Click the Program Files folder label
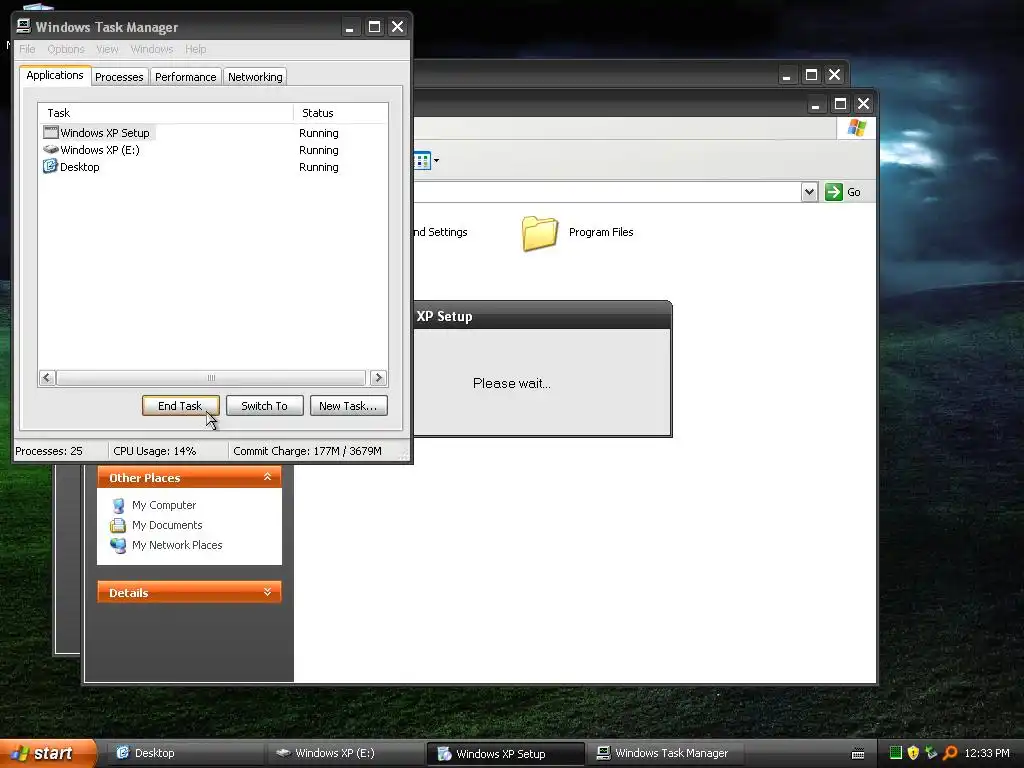The image size is (1024, 768). pos(601,232)
